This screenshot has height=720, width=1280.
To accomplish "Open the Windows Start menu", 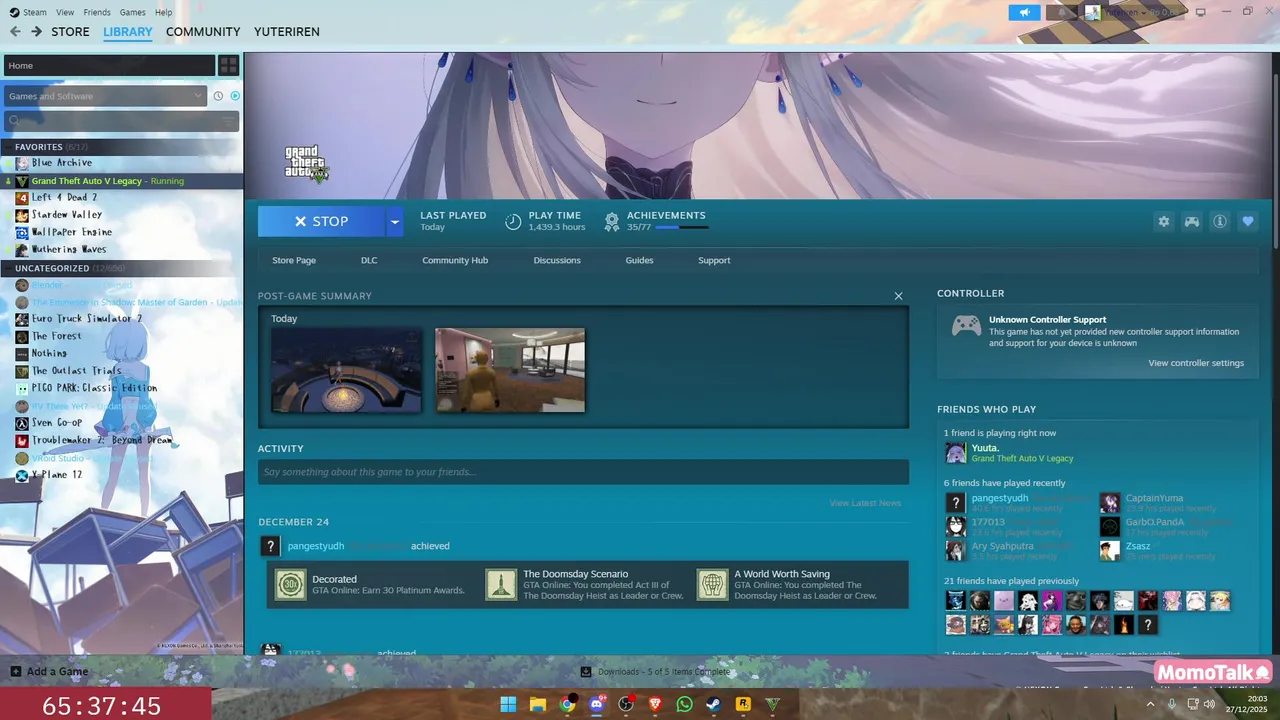I will [508, 704].
